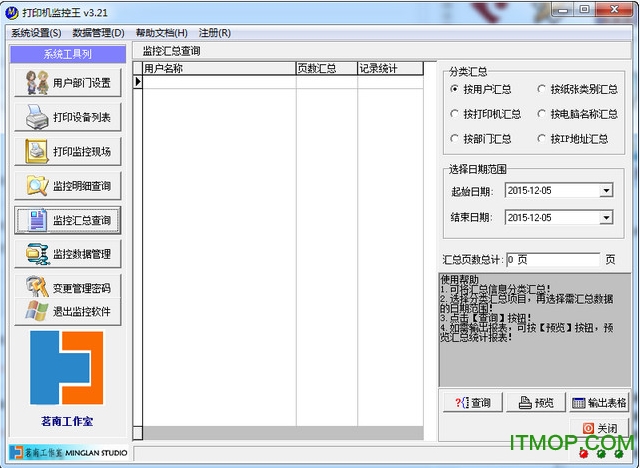The height and width of the screenshot is (468, 640).
Task: Click the MINGLAN STUDIO status bar logo
Action: 68,452
